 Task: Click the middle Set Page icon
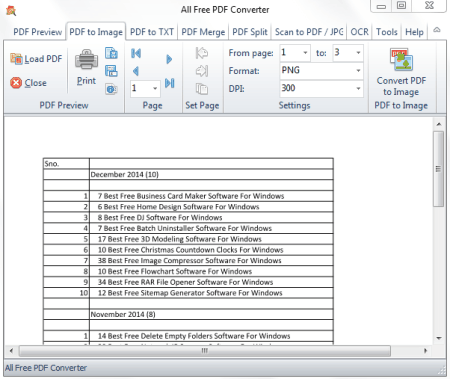202,71
